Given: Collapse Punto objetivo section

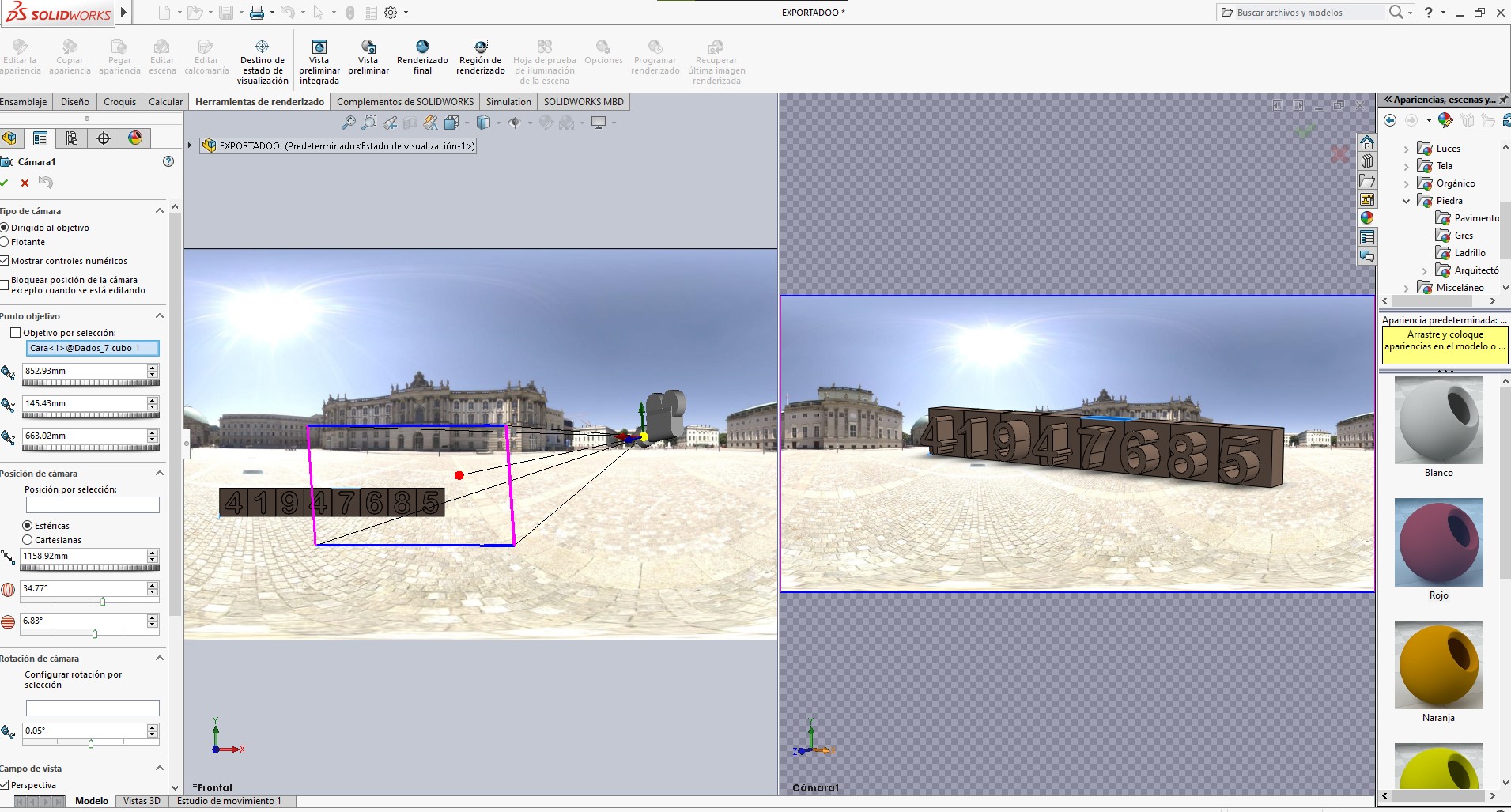Looking at the screenshot, I should (160, 316).
